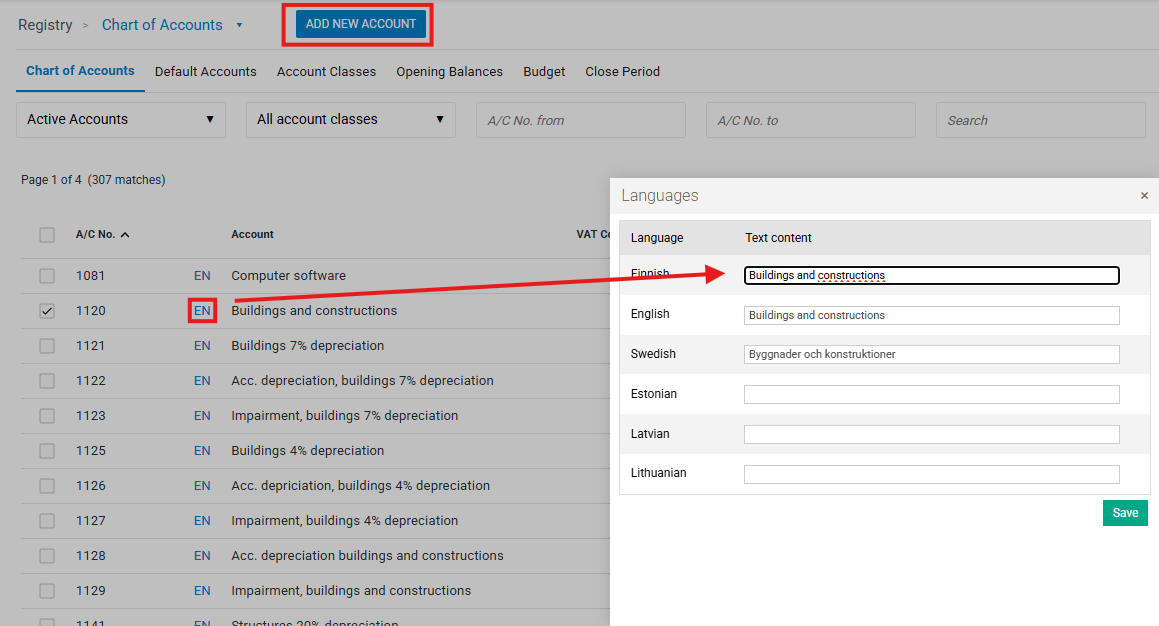Image resolution: width=1159 pixels, height=626 pixels.
Task: Focus the Estonian text content field
Action: click(931, 395)
